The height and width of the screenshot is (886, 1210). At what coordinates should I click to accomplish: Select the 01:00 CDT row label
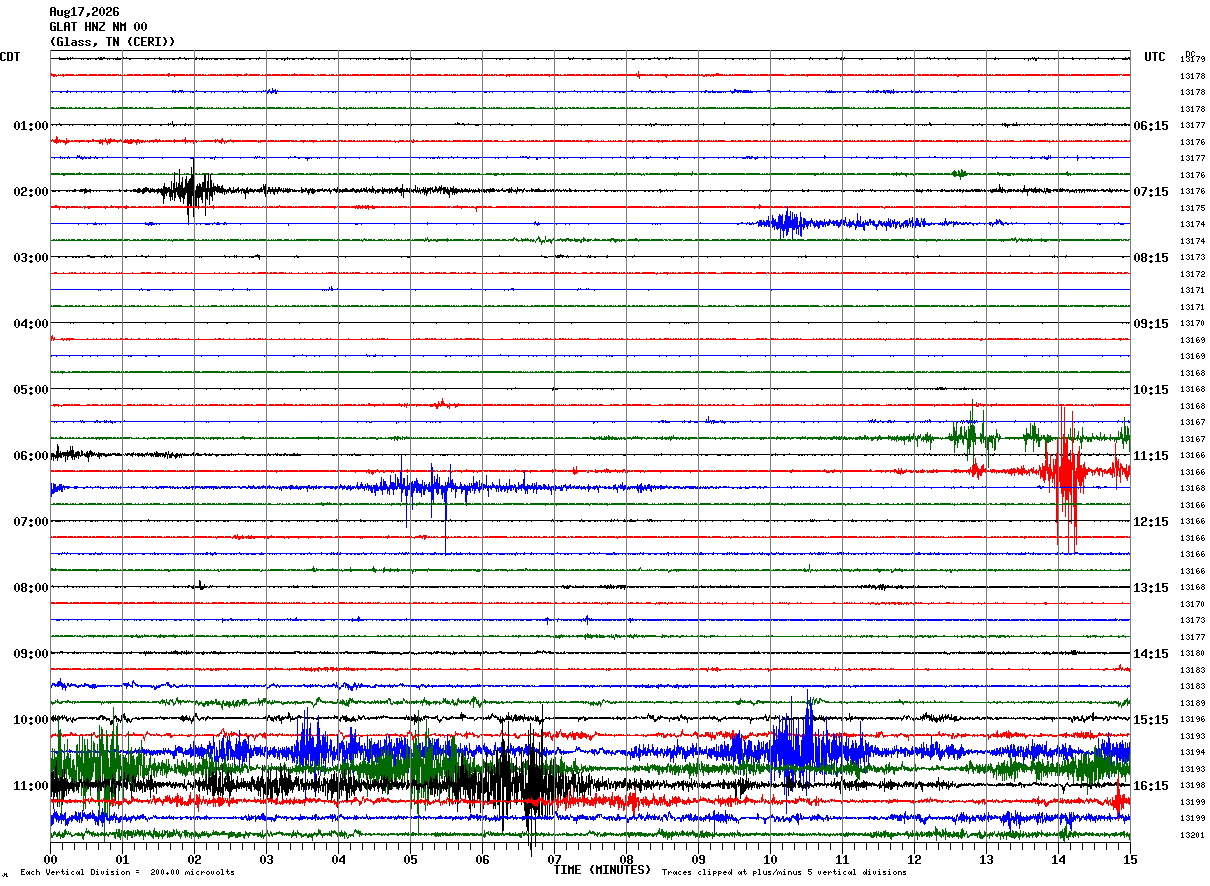tap(31, 126)
